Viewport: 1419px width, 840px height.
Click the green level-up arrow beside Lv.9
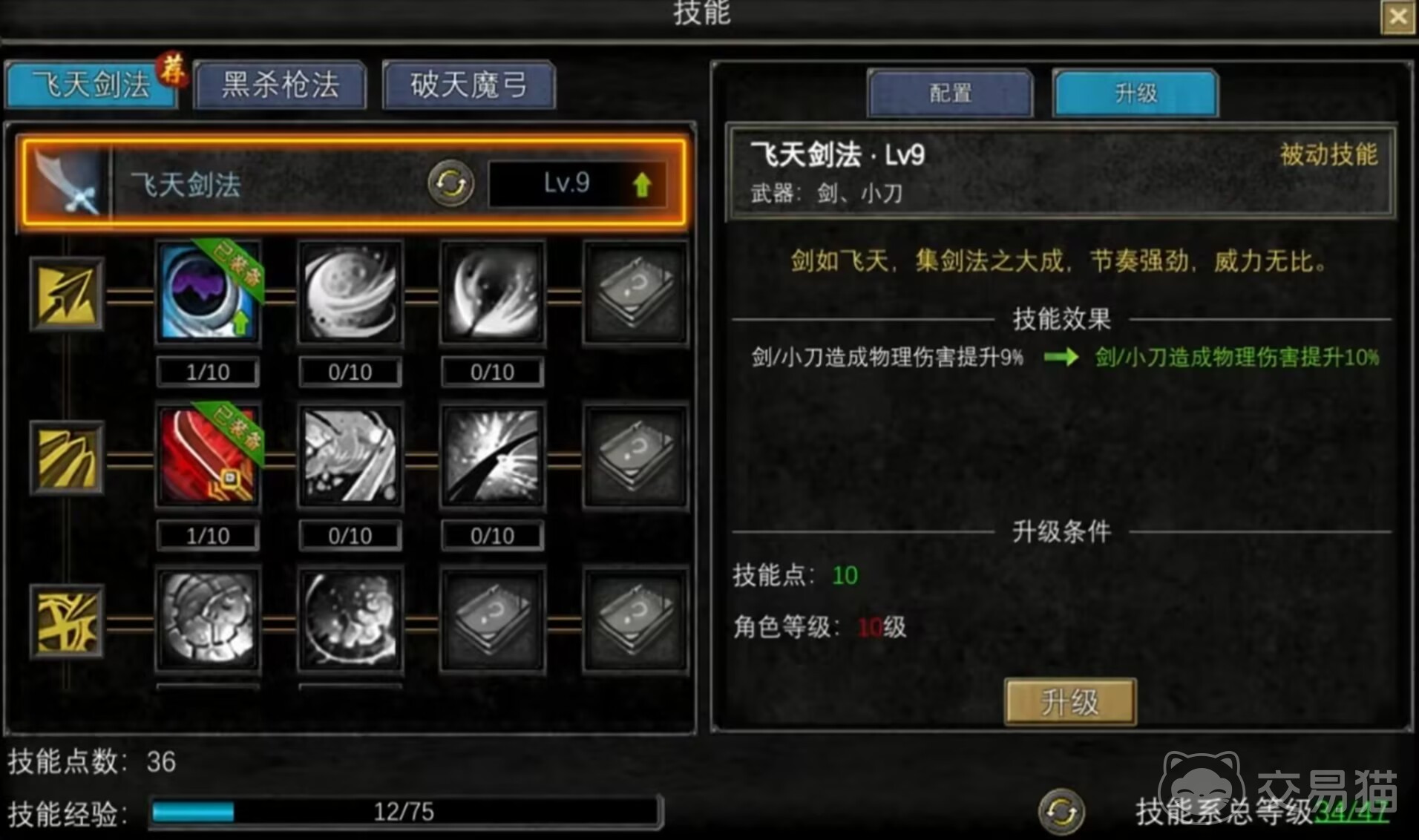(642, 184)
